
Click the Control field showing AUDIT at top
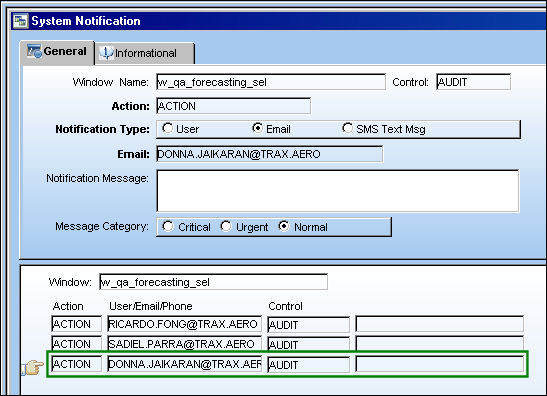pos(473,82)
